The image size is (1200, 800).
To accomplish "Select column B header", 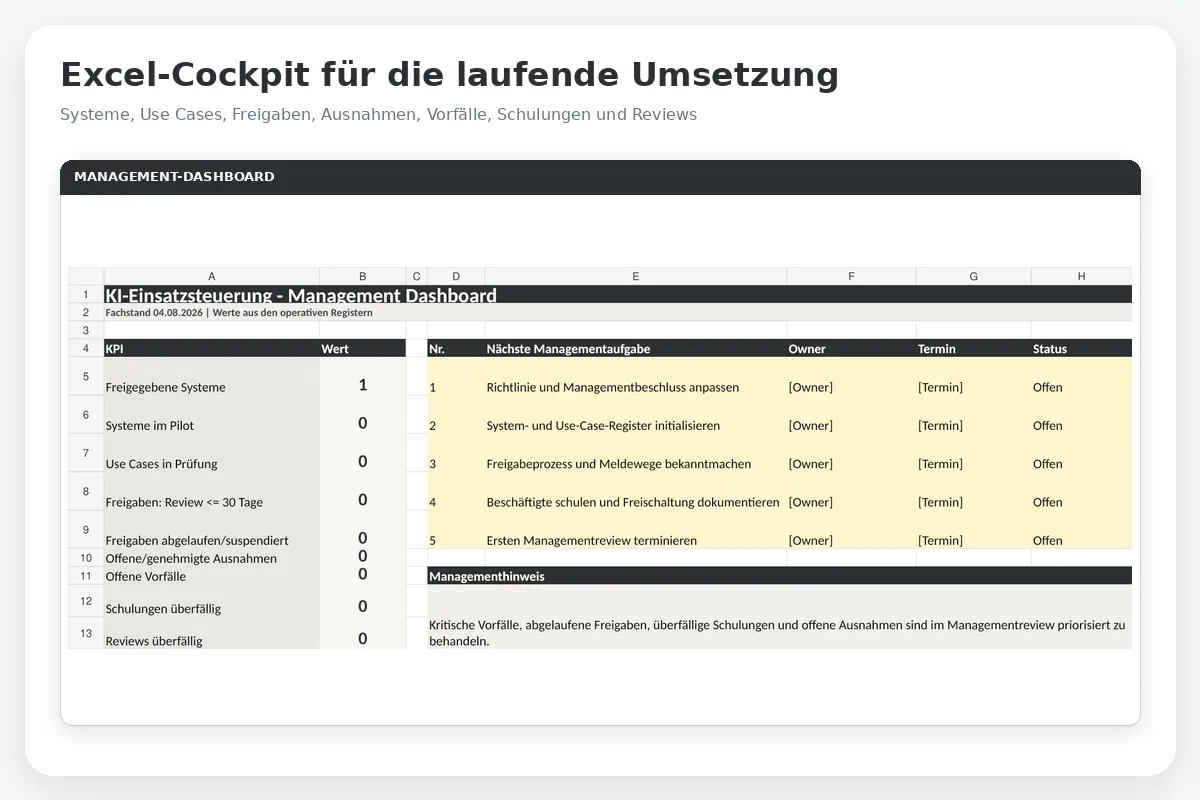I will [362, 276].
